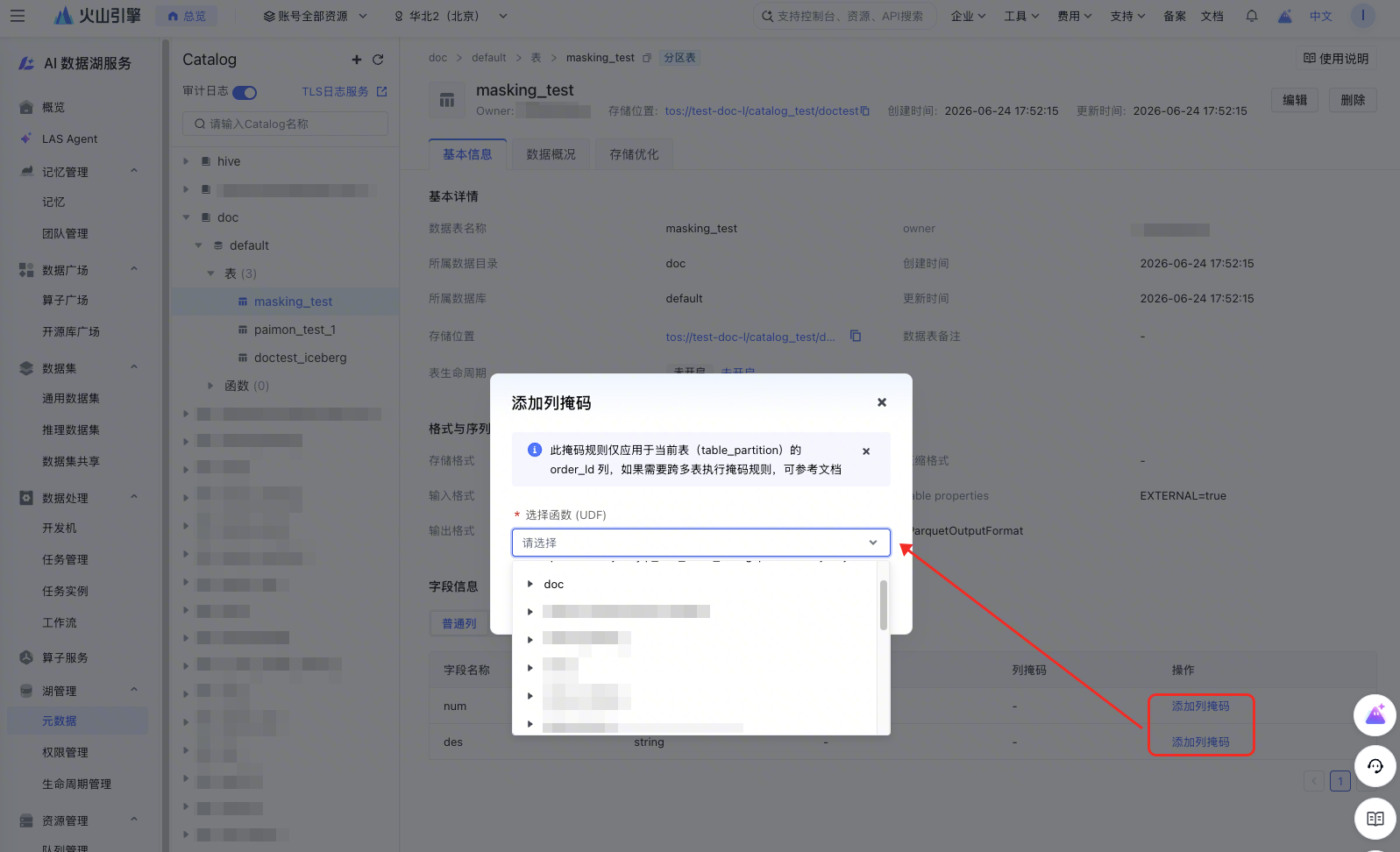Refresh the Catalog list

378,60
